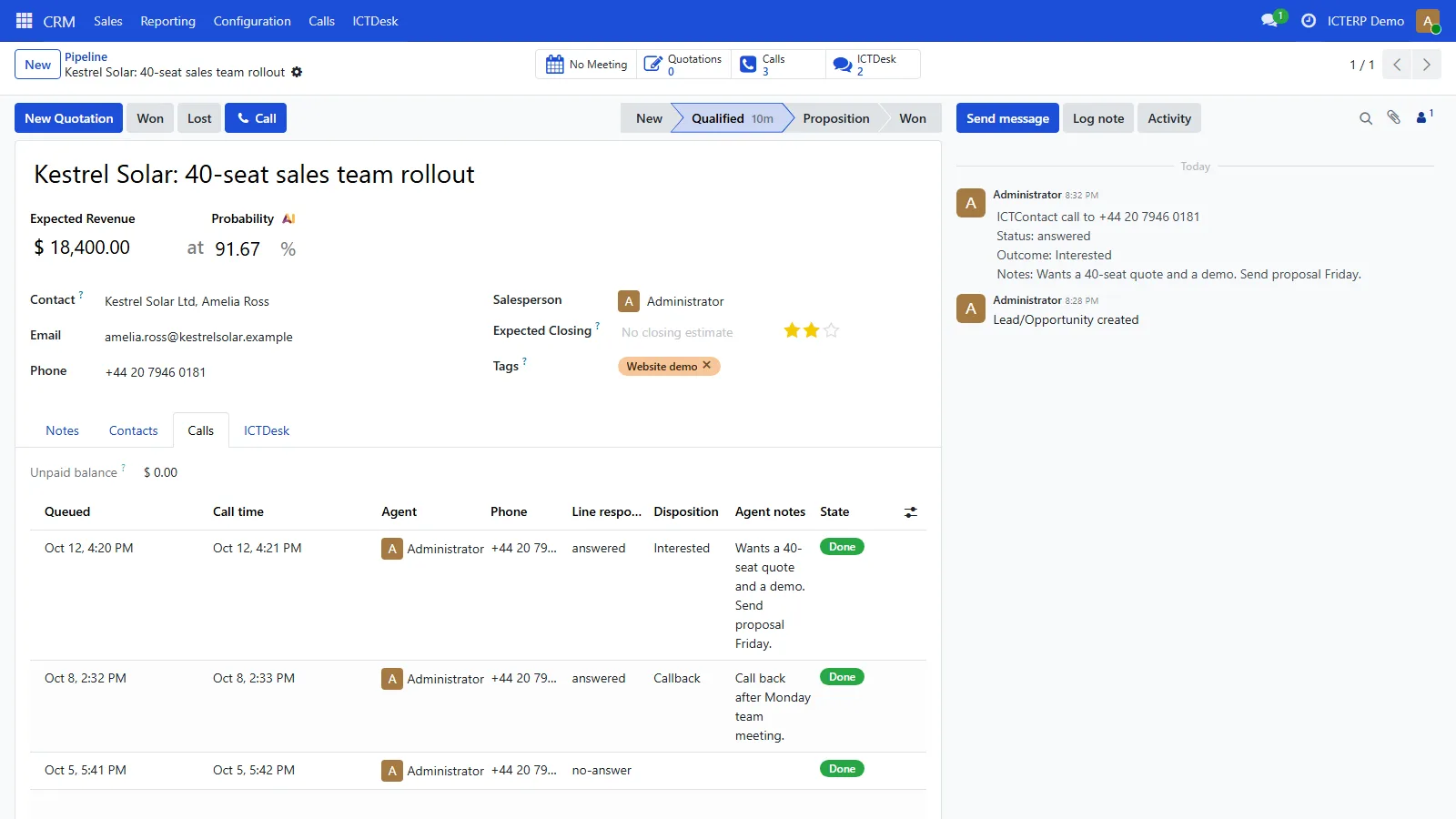Viewport: 1456px width, 819px height.
Task: Open the Pipeline breadcrumb link
Action: 86,56
